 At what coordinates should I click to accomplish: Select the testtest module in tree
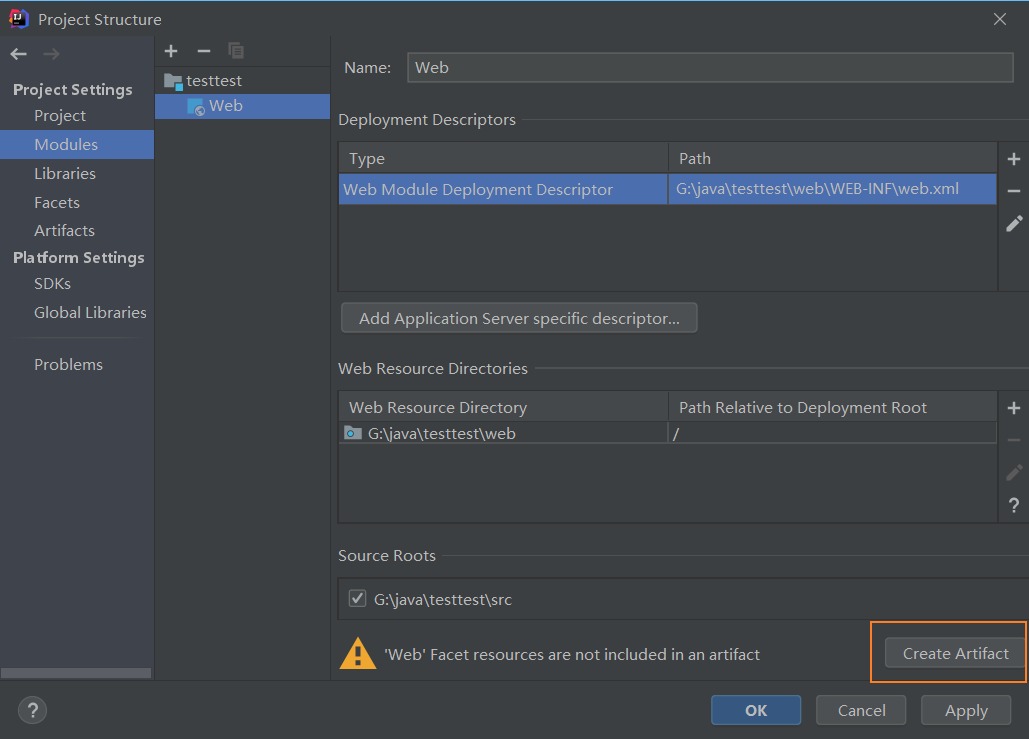(x=213, y=80)
